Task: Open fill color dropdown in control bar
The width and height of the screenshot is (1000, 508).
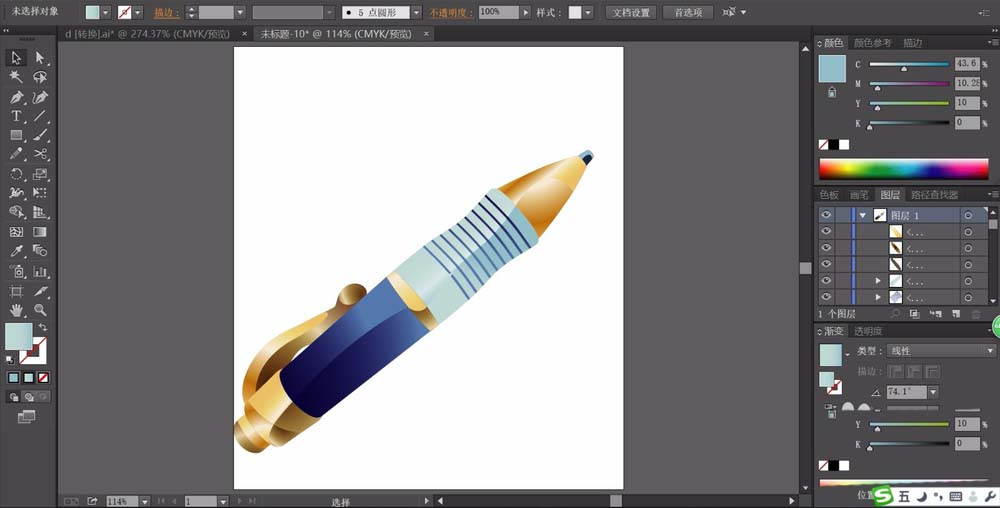Action: 106,12
